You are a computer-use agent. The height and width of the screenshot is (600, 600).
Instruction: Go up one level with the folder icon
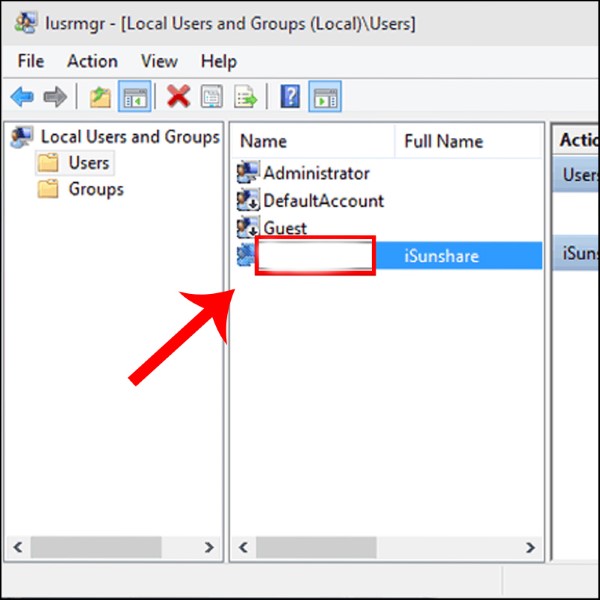click(100, 97)
